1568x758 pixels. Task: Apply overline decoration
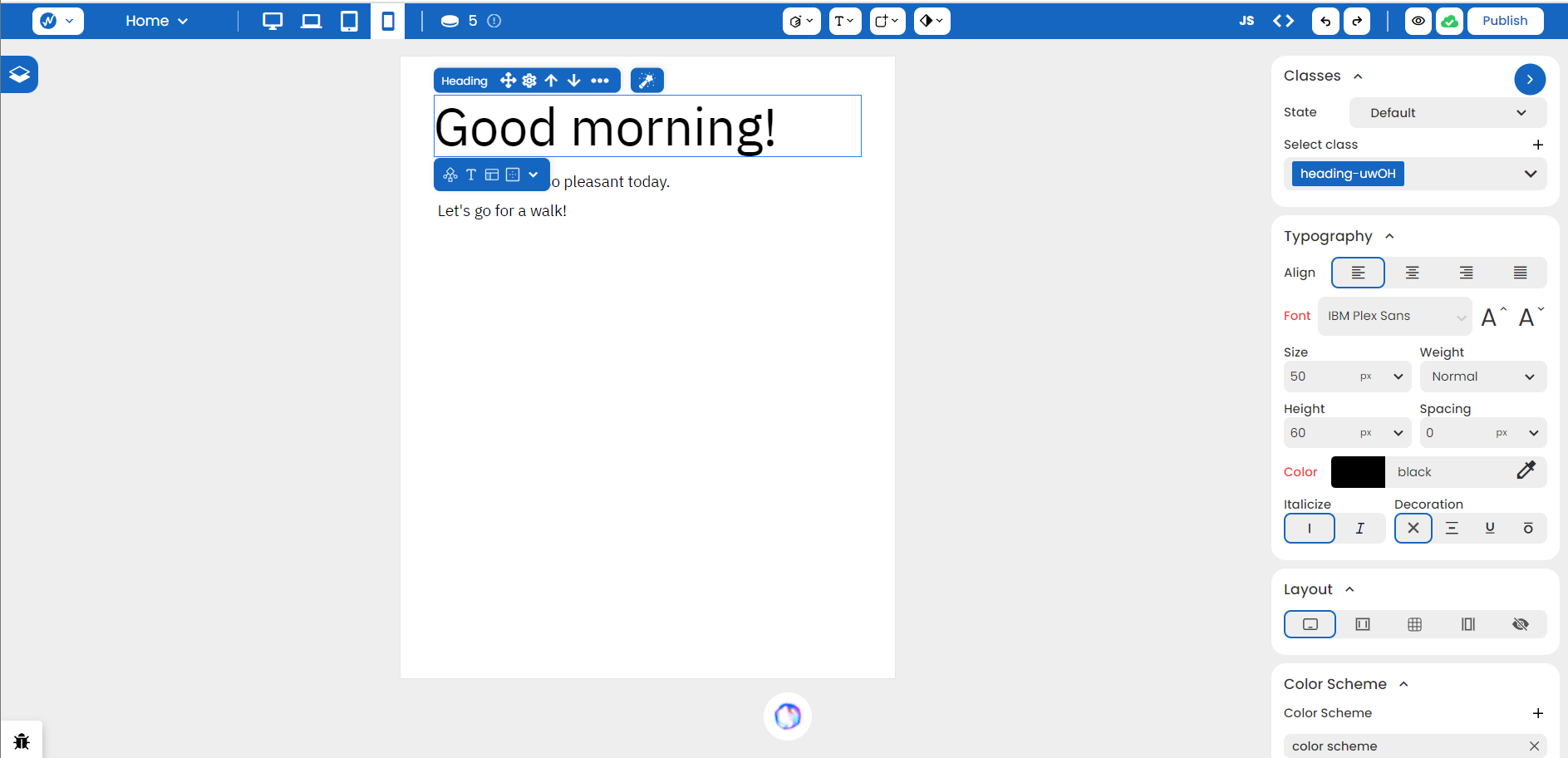pos(1528,529)
